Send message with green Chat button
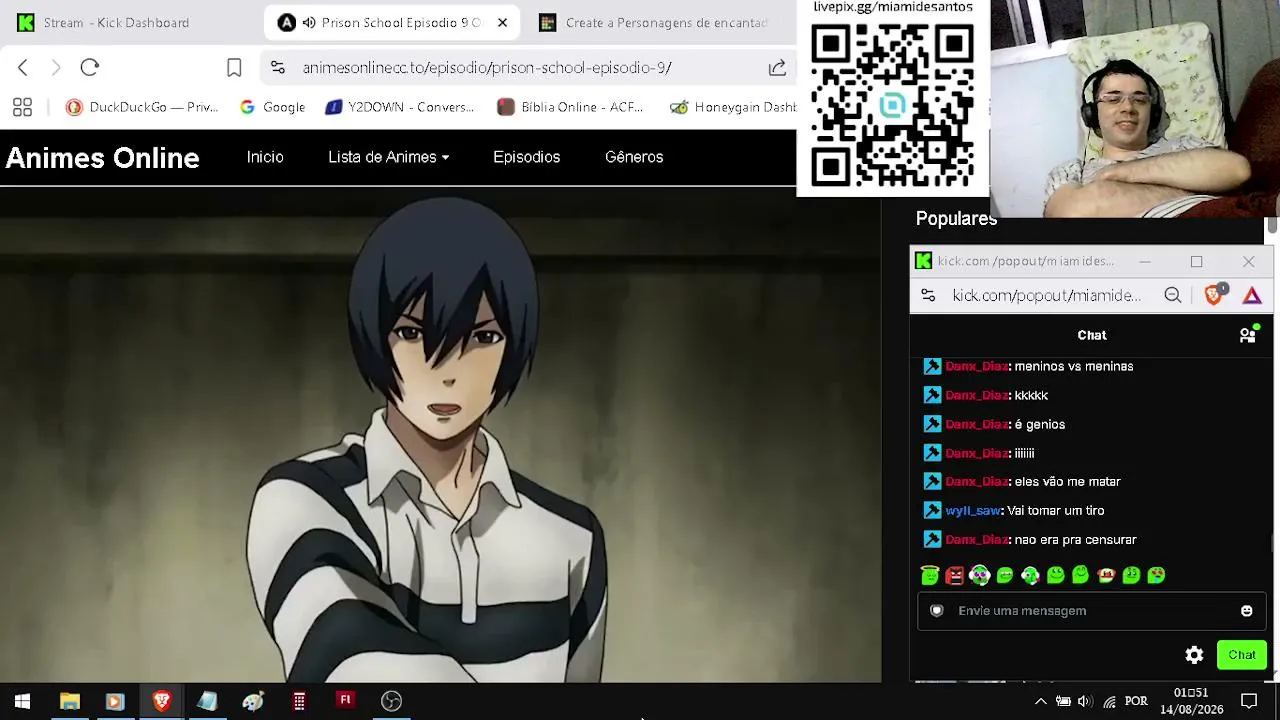The image size is (1280, 720). 1242,655
